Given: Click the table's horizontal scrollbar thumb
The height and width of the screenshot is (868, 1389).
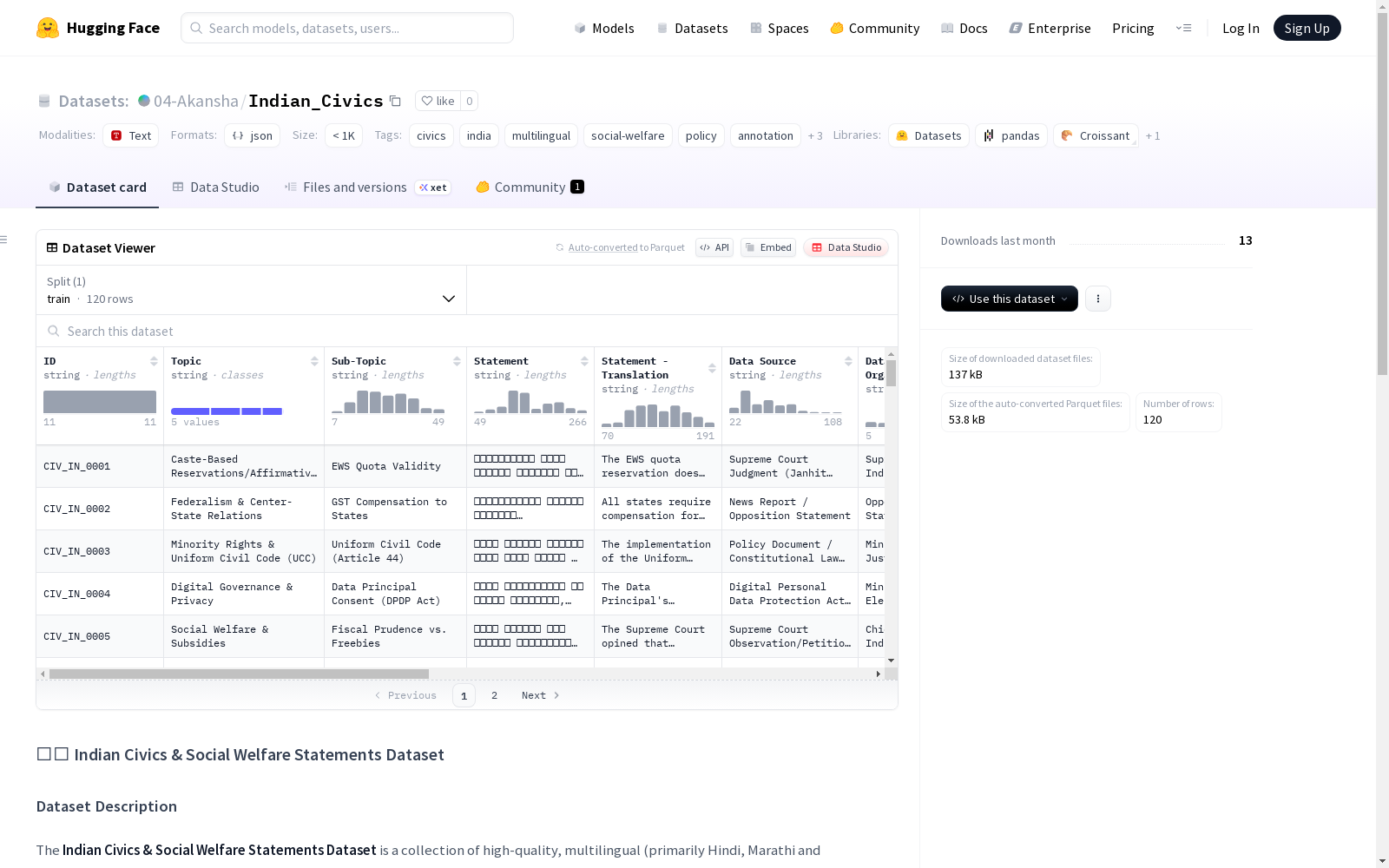Looking at the screenshot, I should pos(239,674).
